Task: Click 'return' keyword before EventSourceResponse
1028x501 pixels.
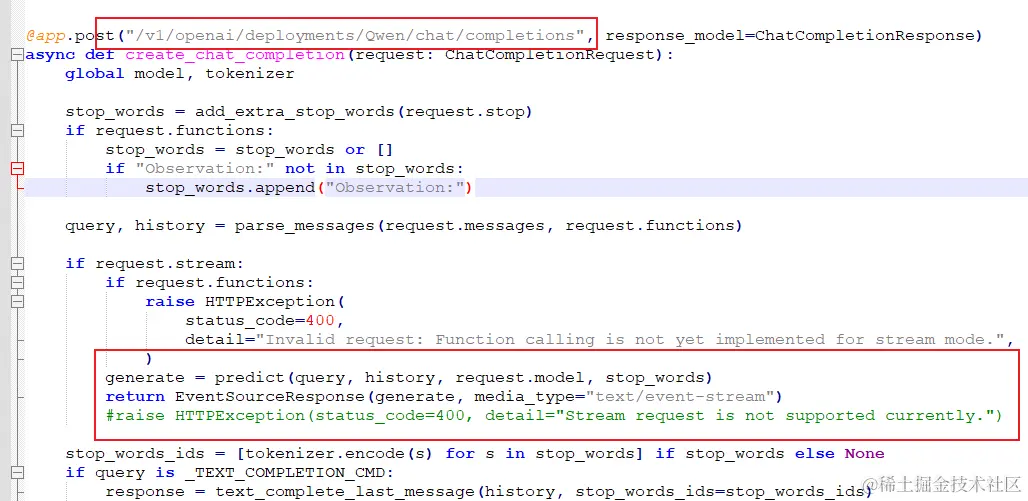Action: pos(135,397)
